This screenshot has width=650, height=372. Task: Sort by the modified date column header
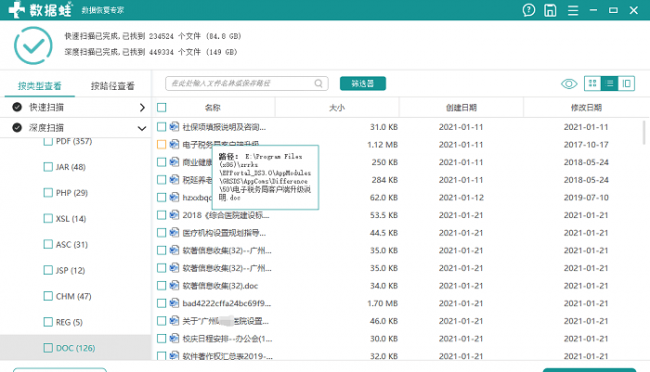click(x=586, y=107)
